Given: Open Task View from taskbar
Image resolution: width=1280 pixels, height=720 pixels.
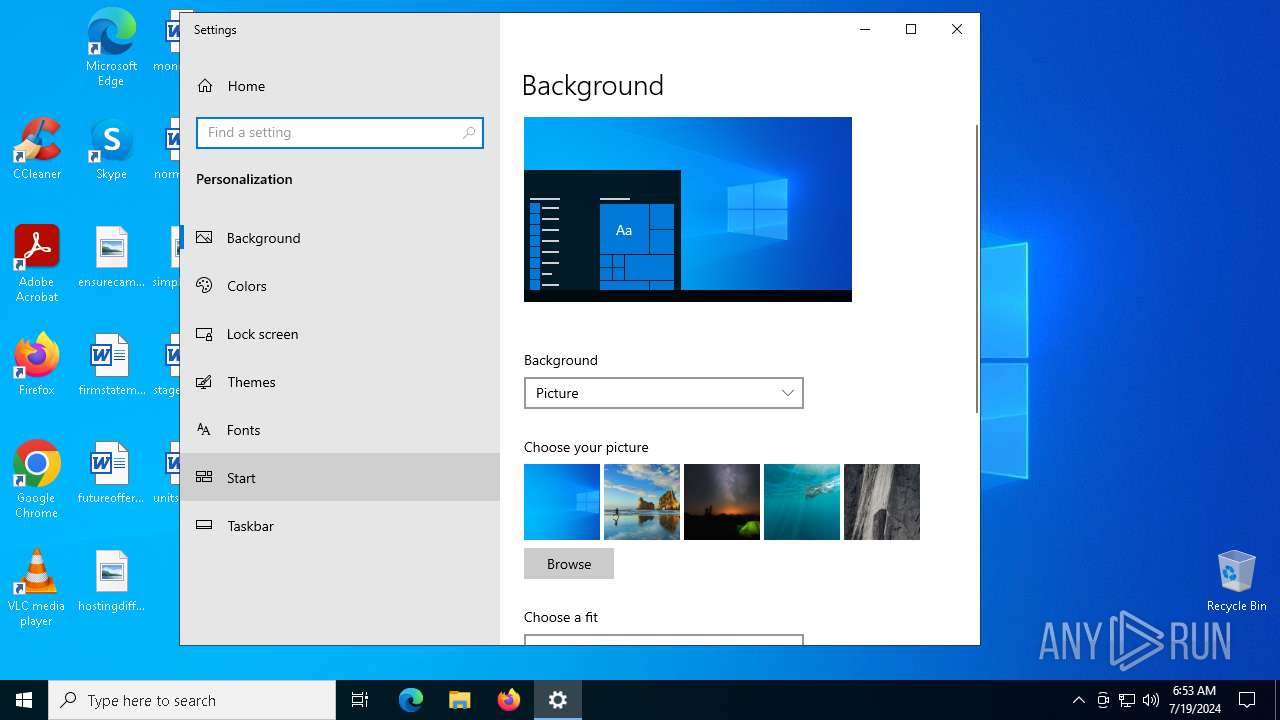Looking at the screenshot, I should point(360,700).
